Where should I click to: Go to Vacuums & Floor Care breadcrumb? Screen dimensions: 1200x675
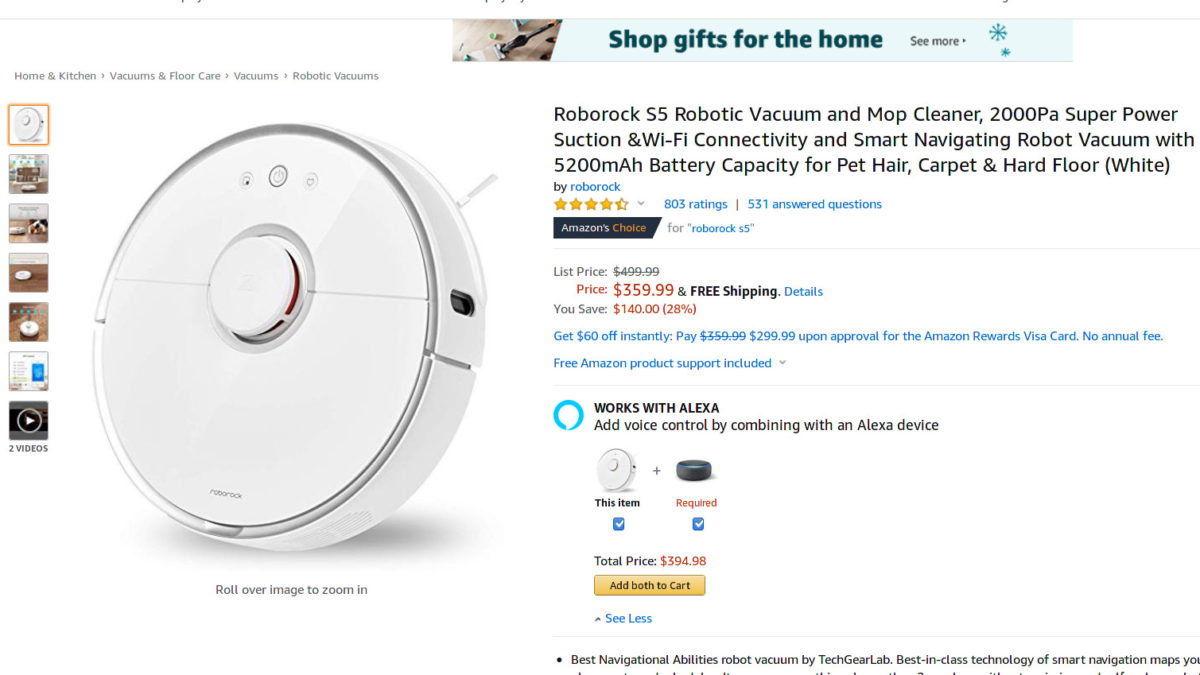[165, 76]
